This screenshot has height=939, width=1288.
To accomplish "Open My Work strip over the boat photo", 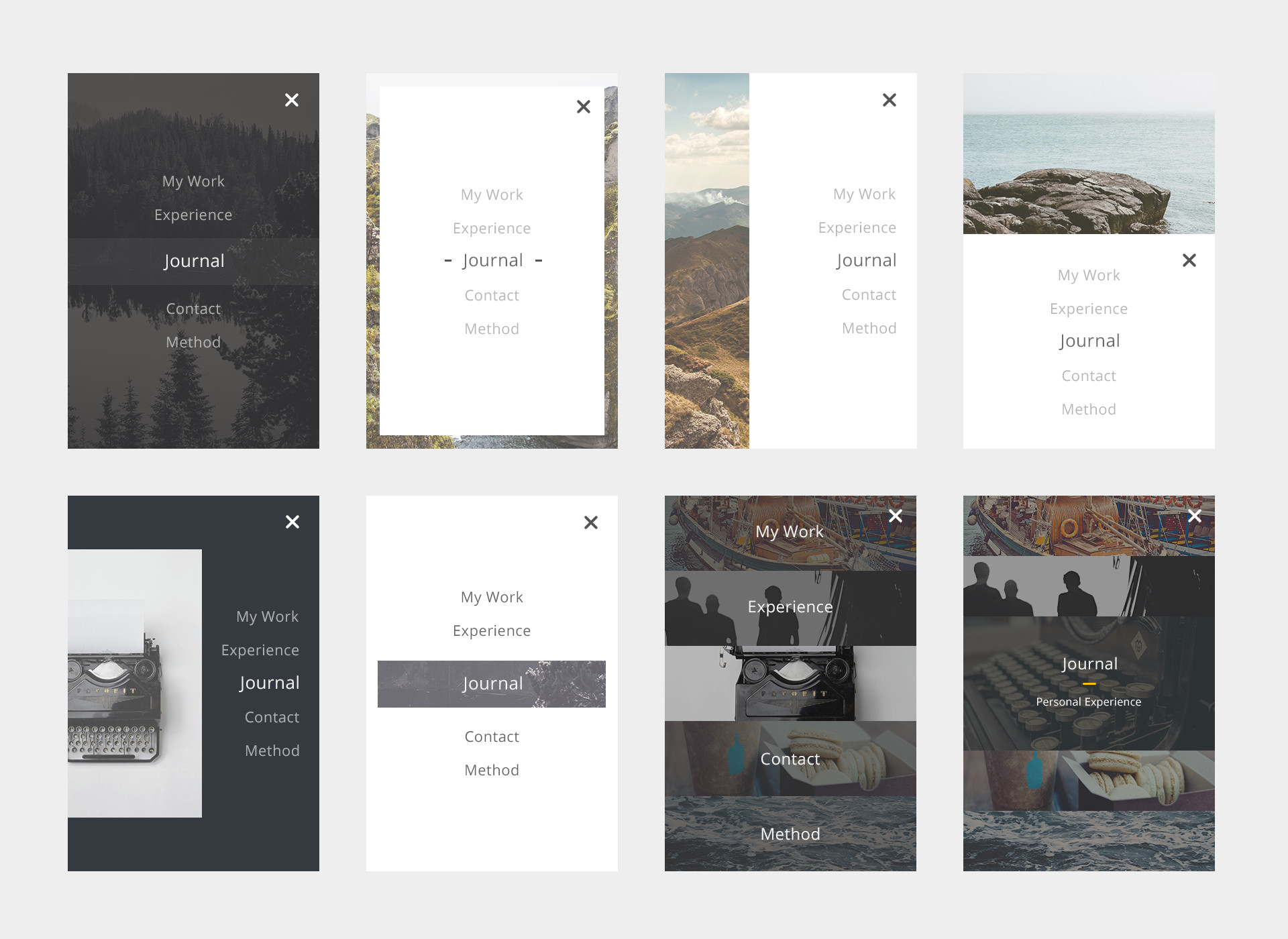I will (790, 532).
